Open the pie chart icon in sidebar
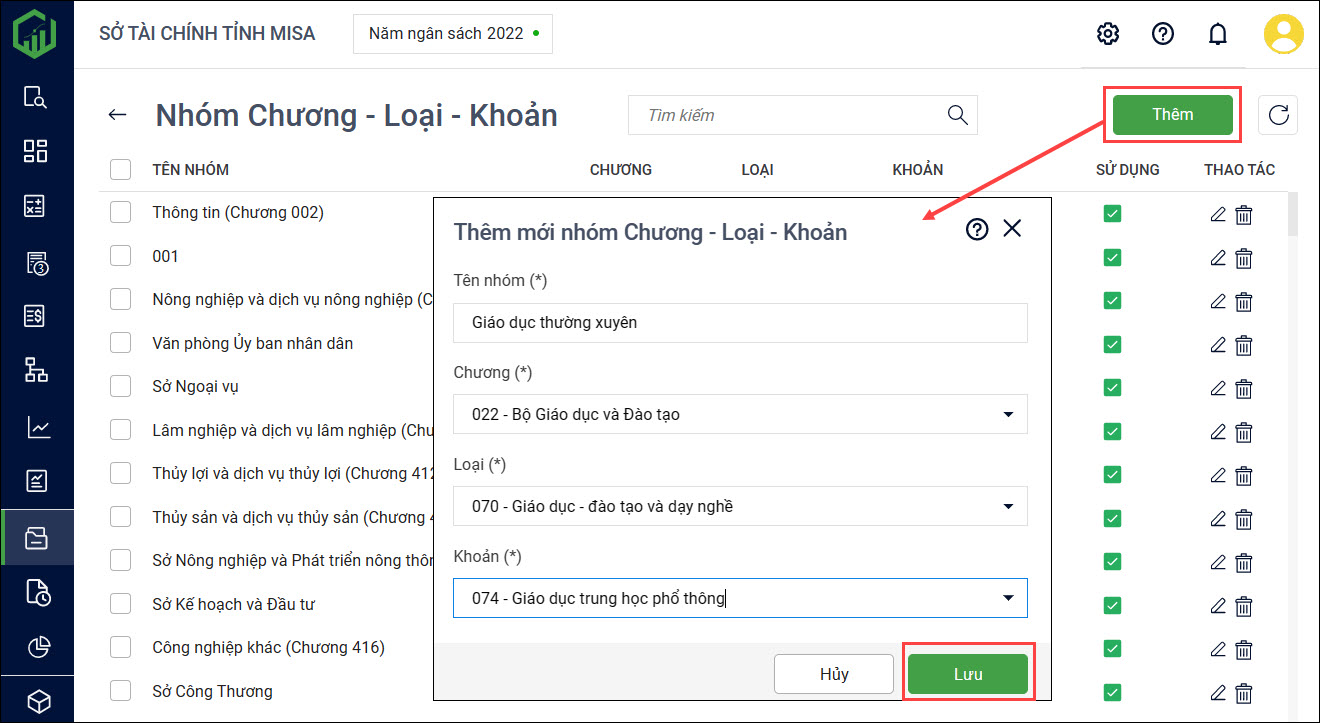The image size is (1320, 723). coord(37,647)
